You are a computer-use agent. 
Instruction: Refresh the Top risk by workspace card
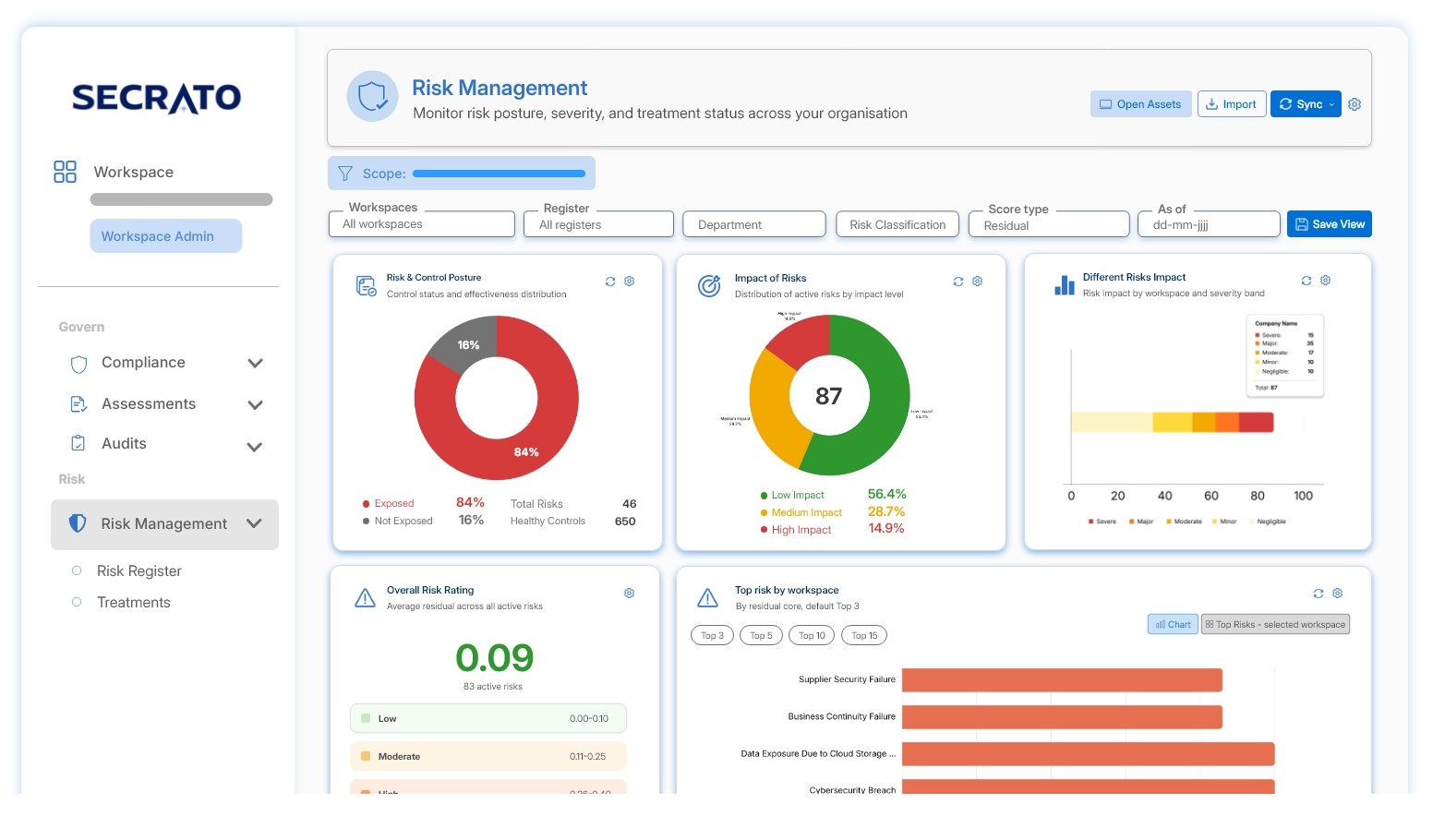1319,594
